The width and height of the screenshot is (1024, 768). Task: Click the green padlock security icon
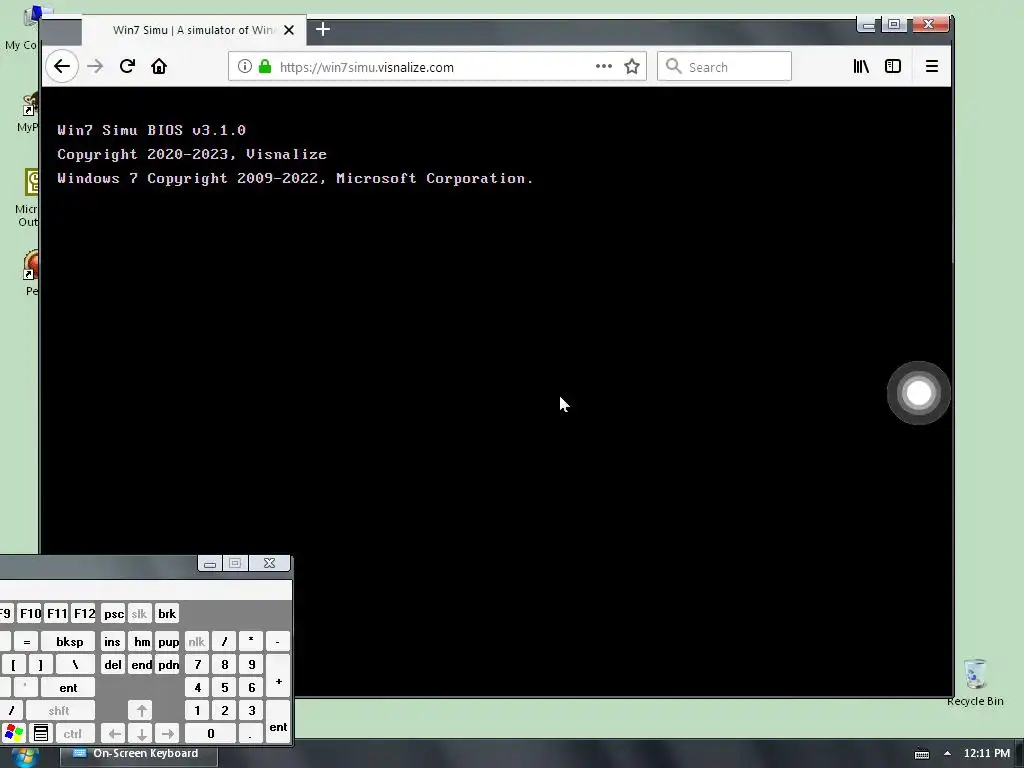click(264, 66)
